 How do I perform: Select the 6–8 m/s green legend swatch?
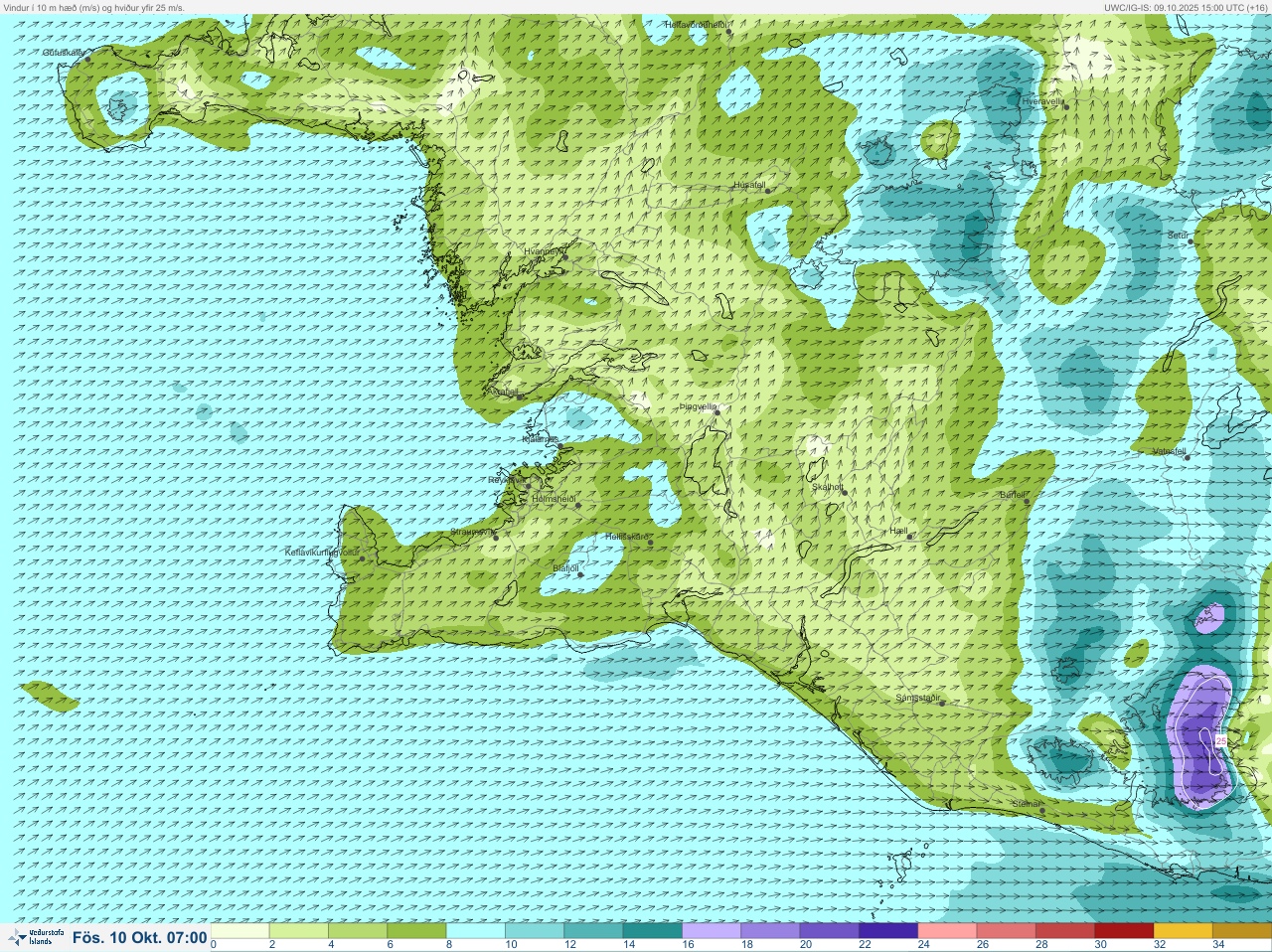click(x=416, y=931)
